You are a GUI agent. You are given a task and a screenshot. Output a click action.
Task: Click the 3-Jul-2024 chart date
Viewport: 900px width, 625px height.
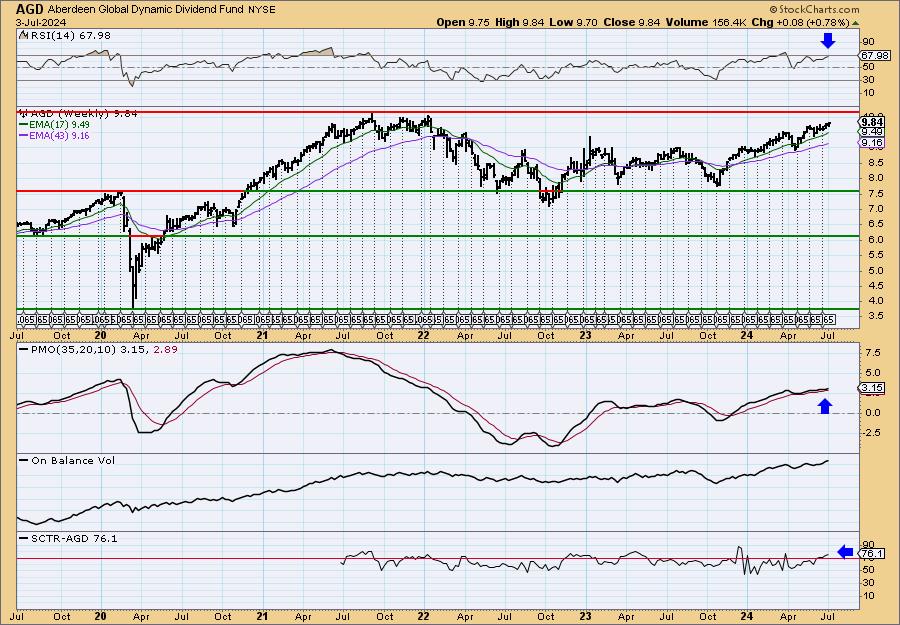coord(41,22)
